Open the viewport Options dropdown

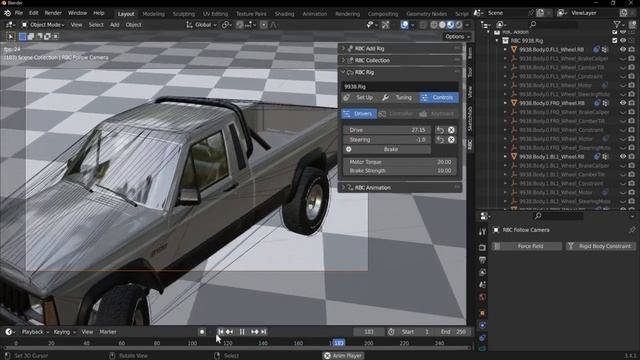457,37
